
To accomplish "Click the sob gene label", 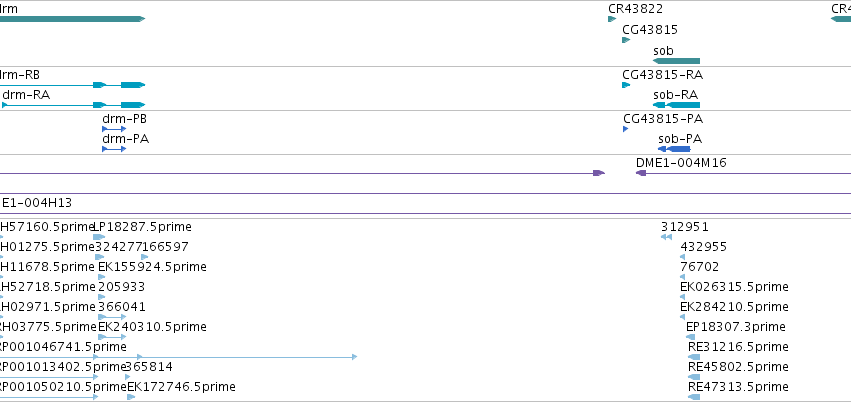I will pos(663,51).
